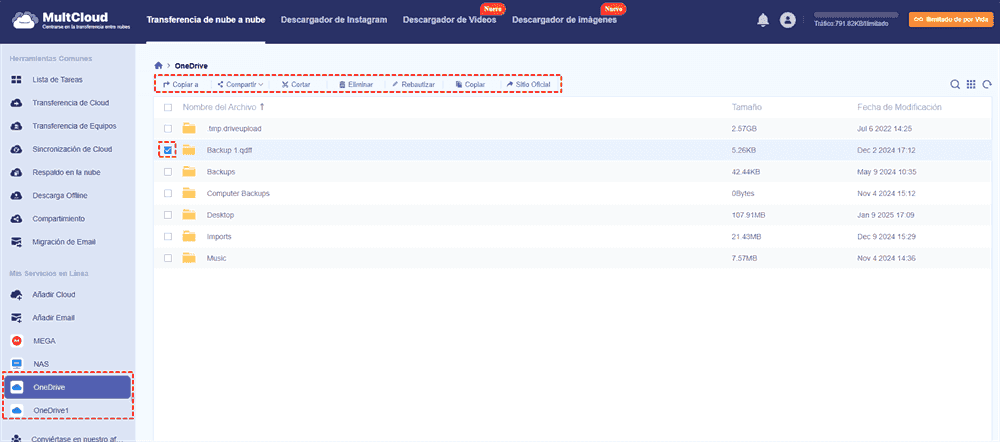Open the Imports folder icon
1000x442 pixels.
pyautogui.click(x=189, y=237)
